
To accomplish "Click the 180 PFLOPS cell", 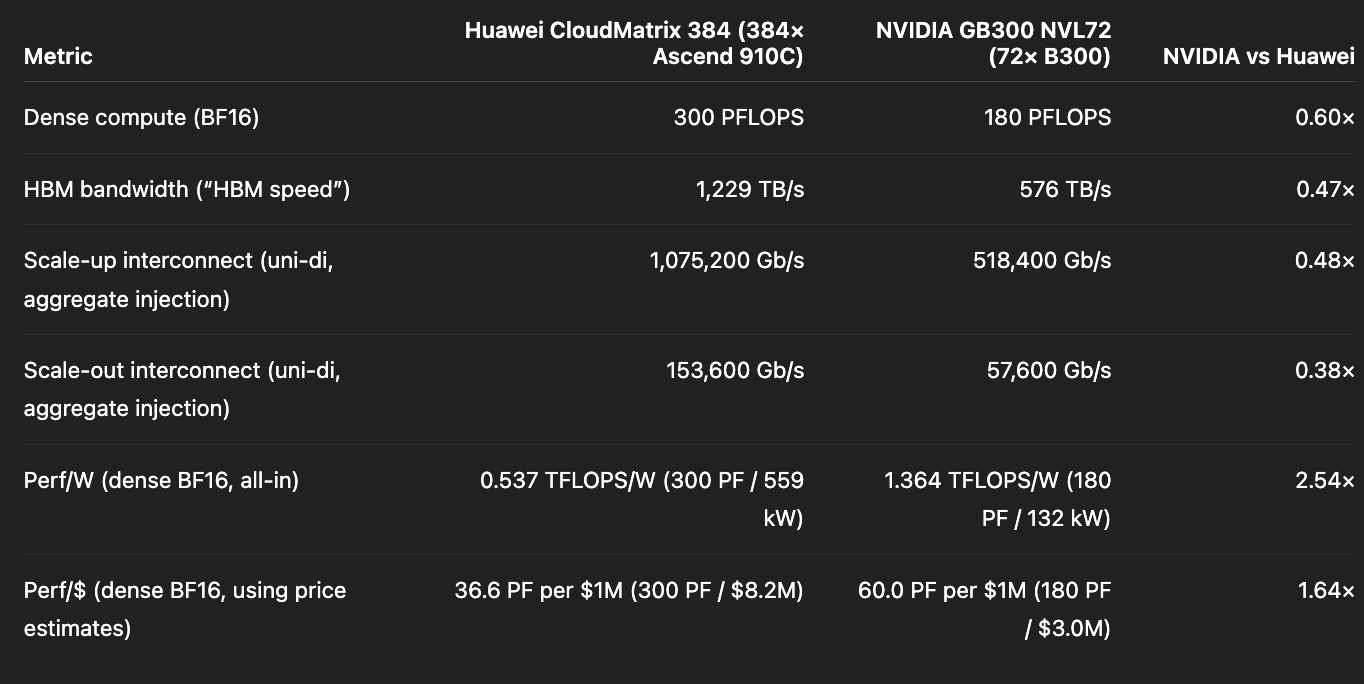I will [1047, 117].
